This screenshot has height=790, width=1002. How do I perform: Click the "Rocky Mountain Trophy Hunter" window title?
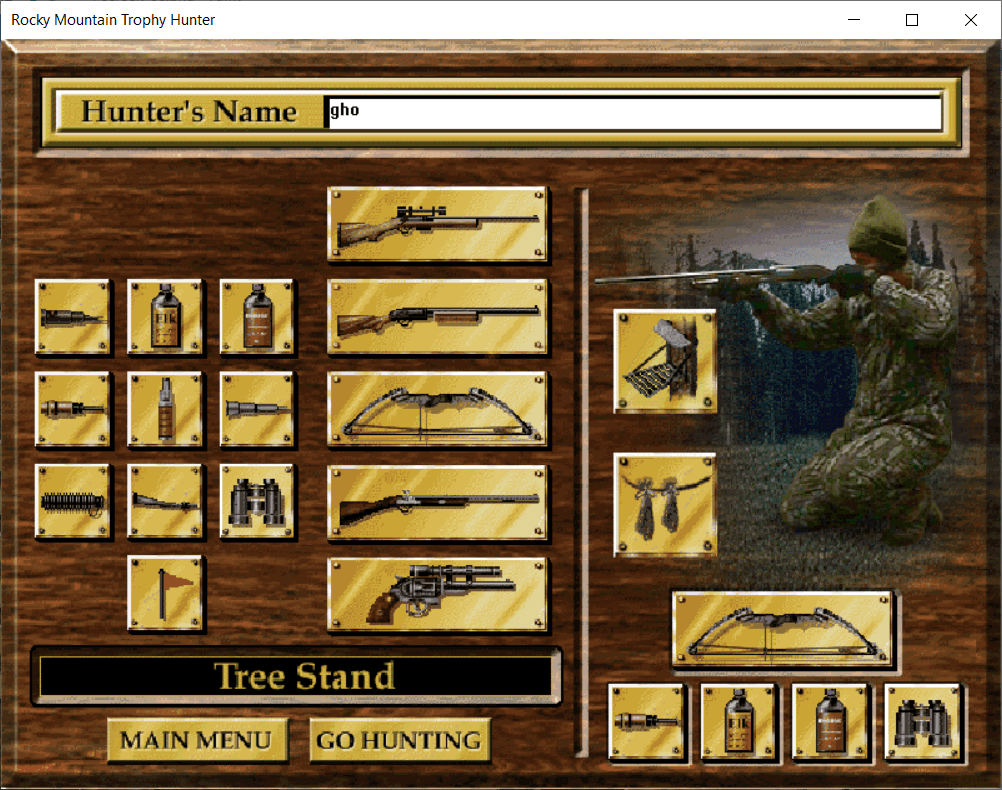pos(113,20)
